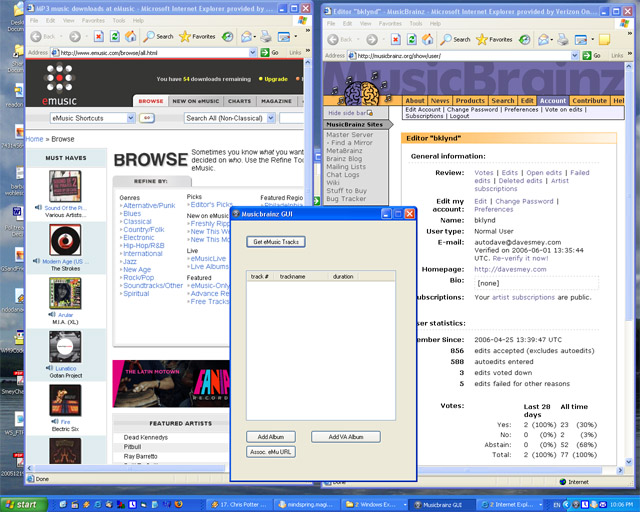Open Products tab on MusicBrainz

click(x=470, y=100)
